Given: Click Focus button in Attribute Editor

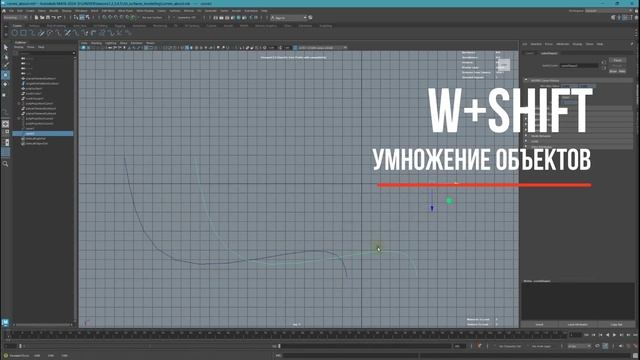Looking at the screenshot, I should (617, 60).
